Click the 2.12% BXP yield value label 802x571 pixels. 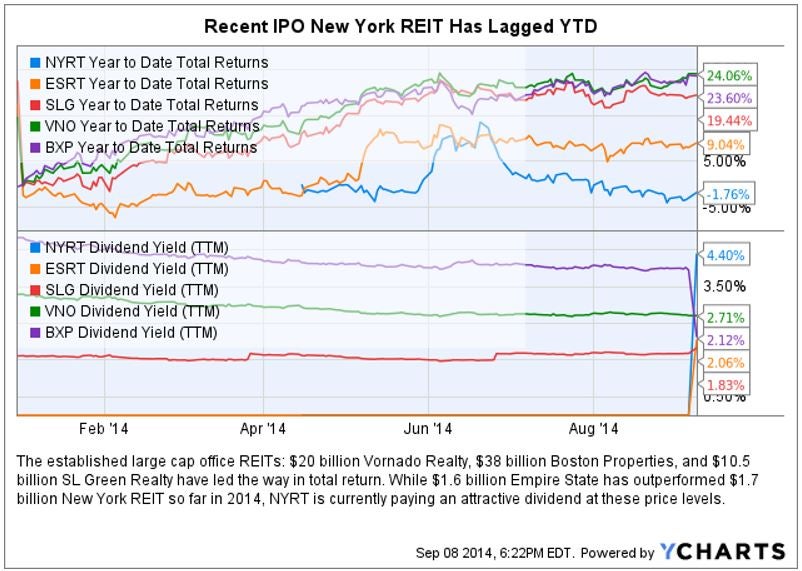coord(725,340)
